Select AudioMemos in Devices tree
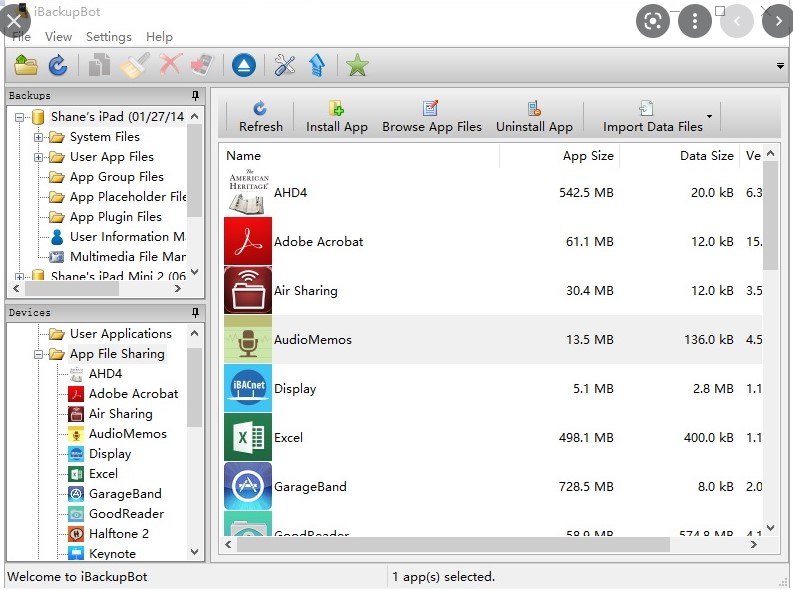 click(127, 434)
